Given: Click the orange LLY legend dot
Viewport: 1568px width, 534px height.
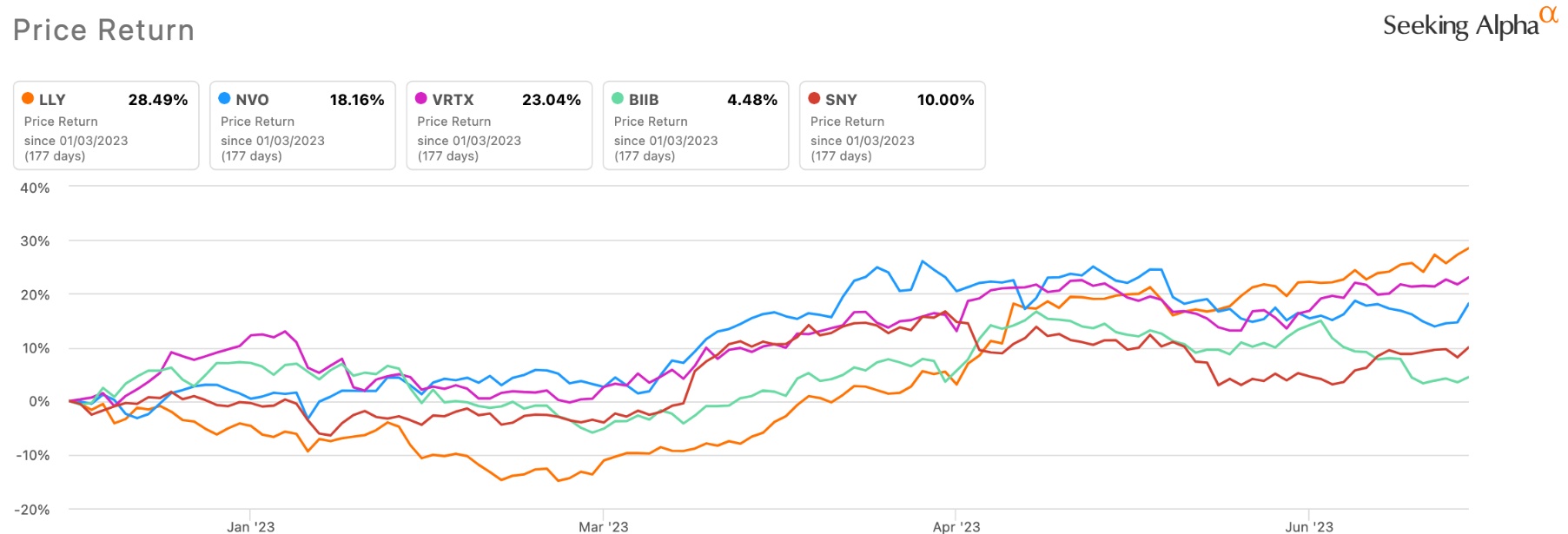Looking at the screenshot, I should [28, 99].
